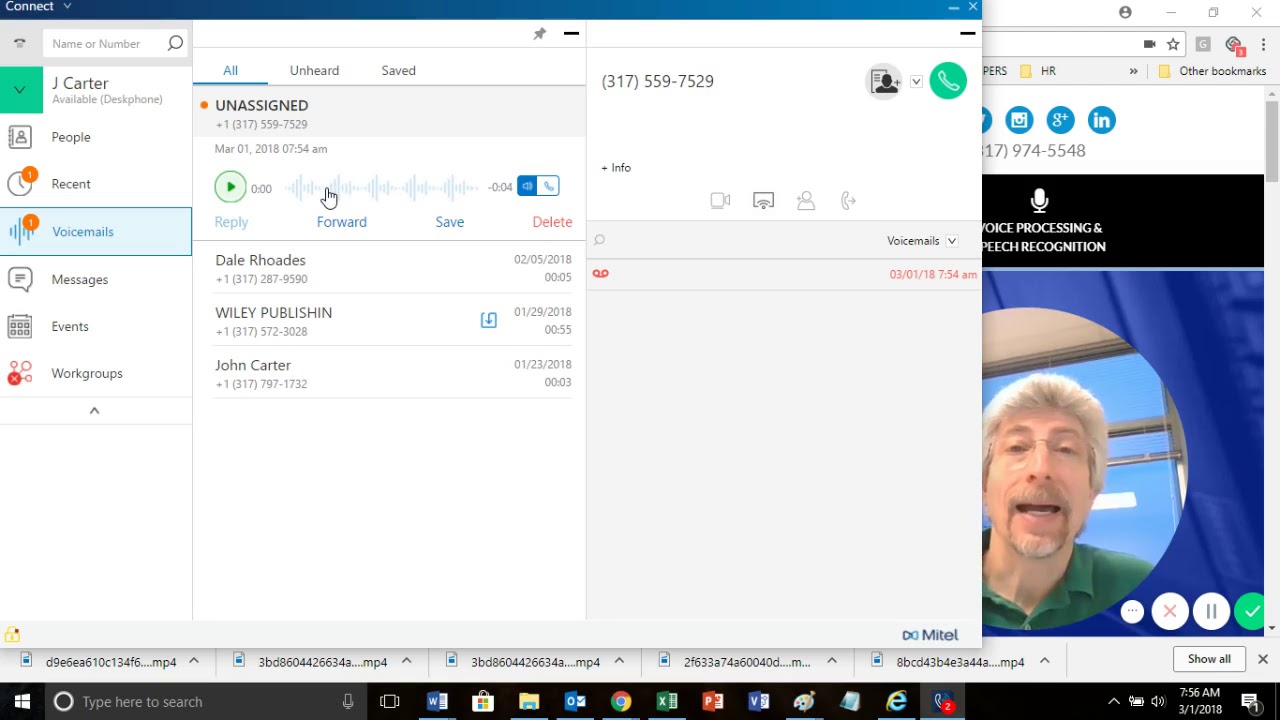
Task: Select the red voicemail history entry
Action: coord(783,274)
